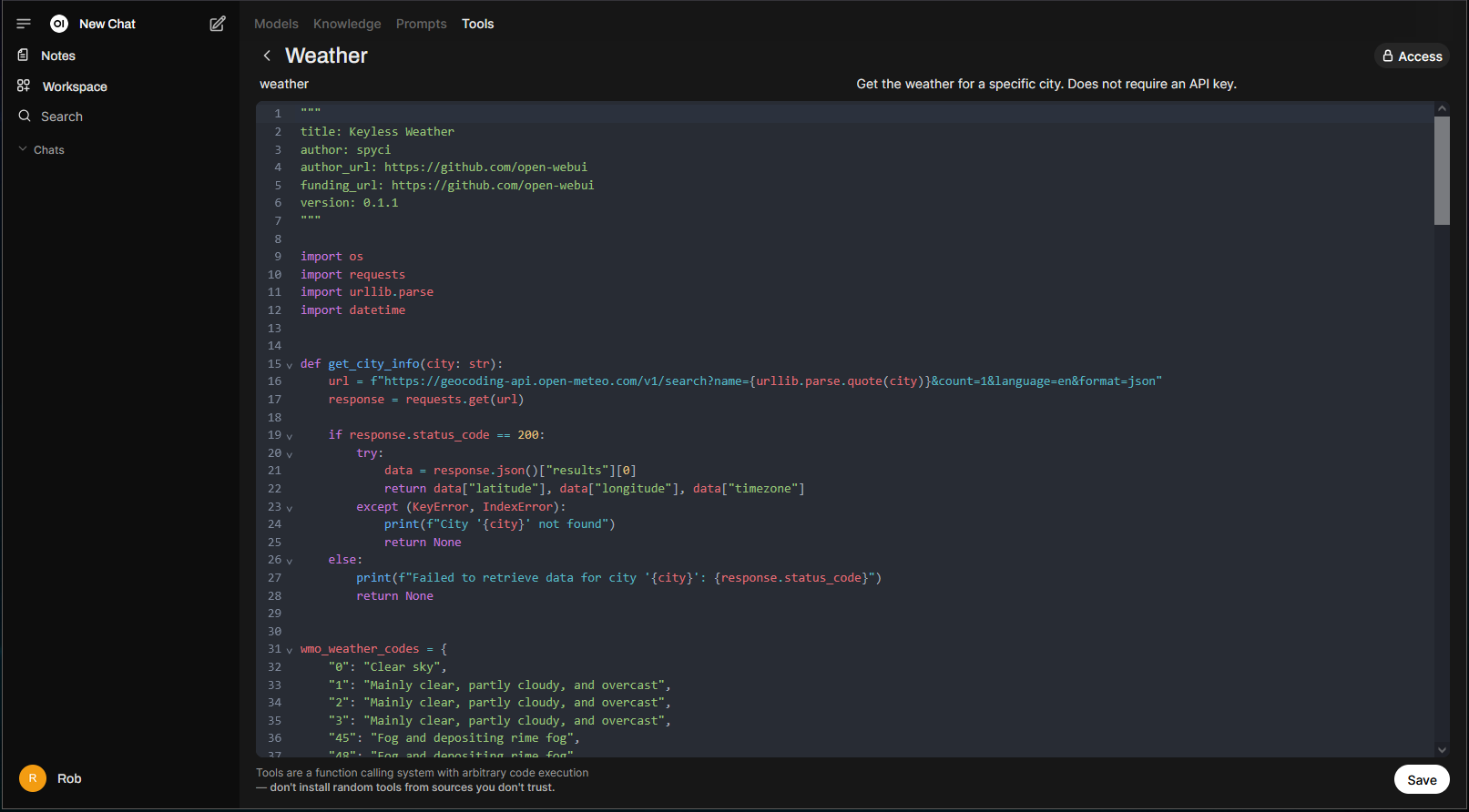
Task: Click the 'return None' on line 25
Action: (x=423, y=542)
